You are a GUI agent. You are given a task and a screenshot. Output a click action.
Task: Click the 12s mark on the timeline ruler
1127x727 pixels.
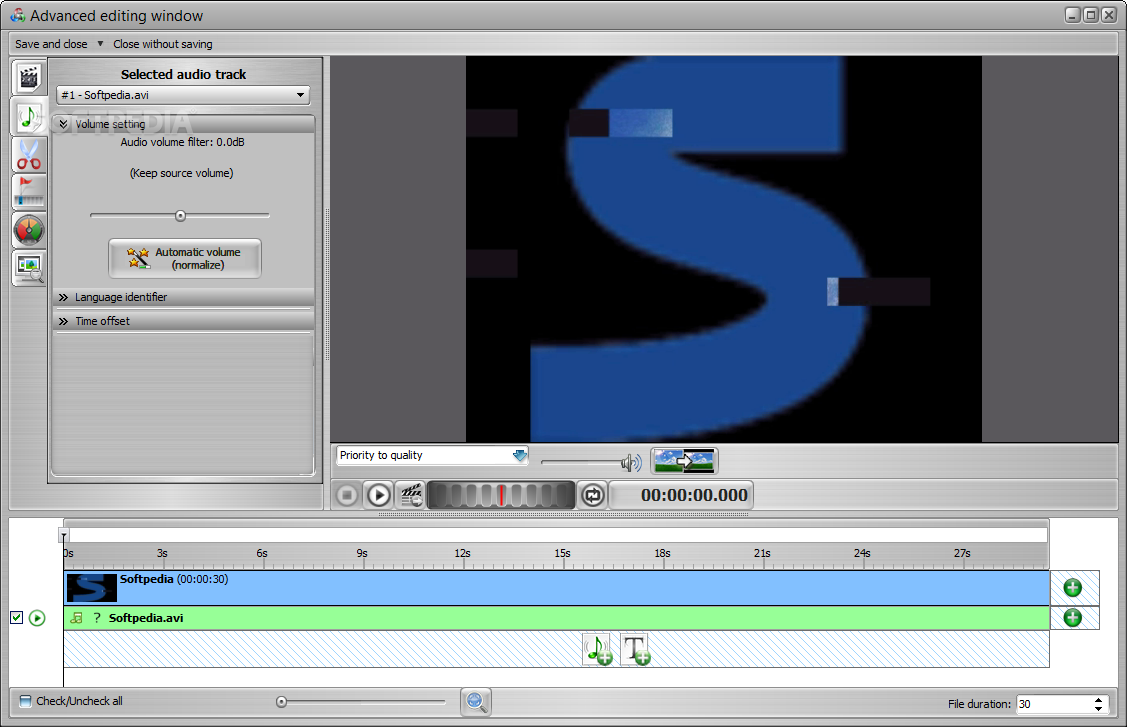click(462, 553)
